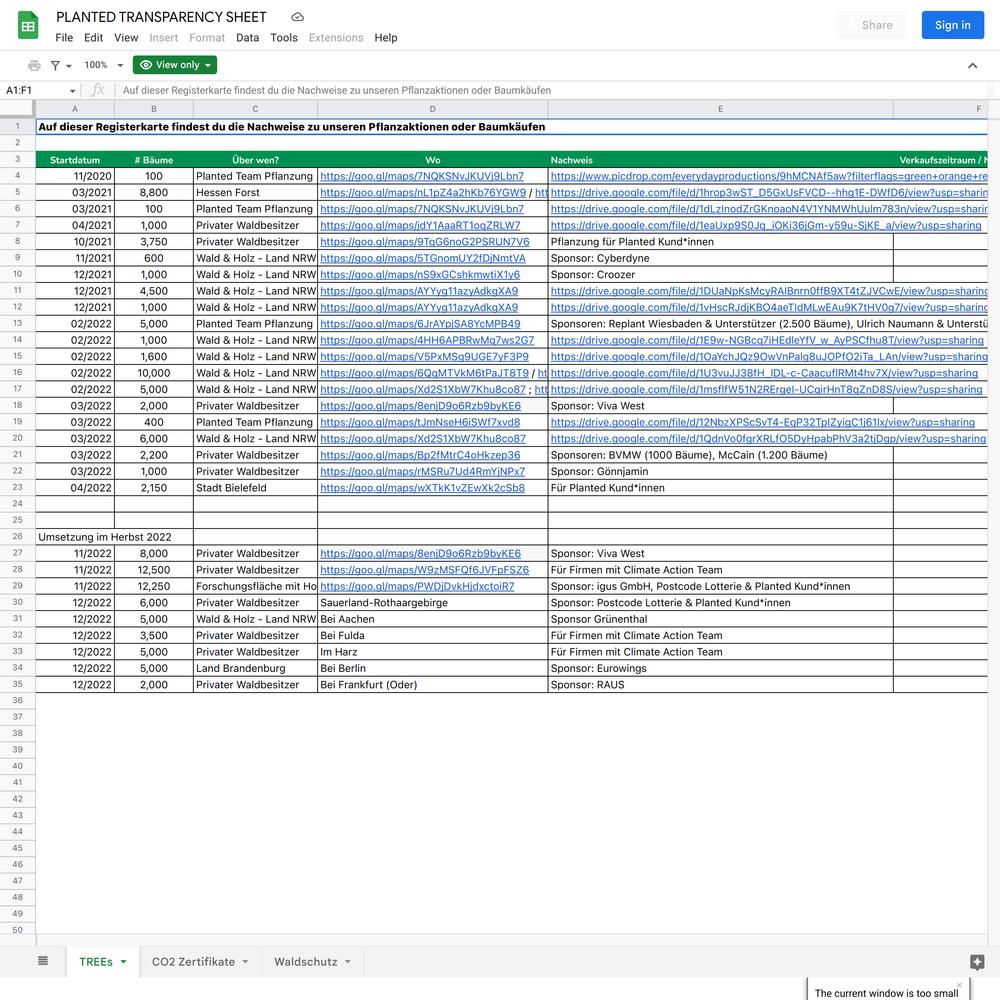The width and height of the screenshot is (1000, 1000).
Task: Open maps link in Forschungsfläche row
Action: 417,586
